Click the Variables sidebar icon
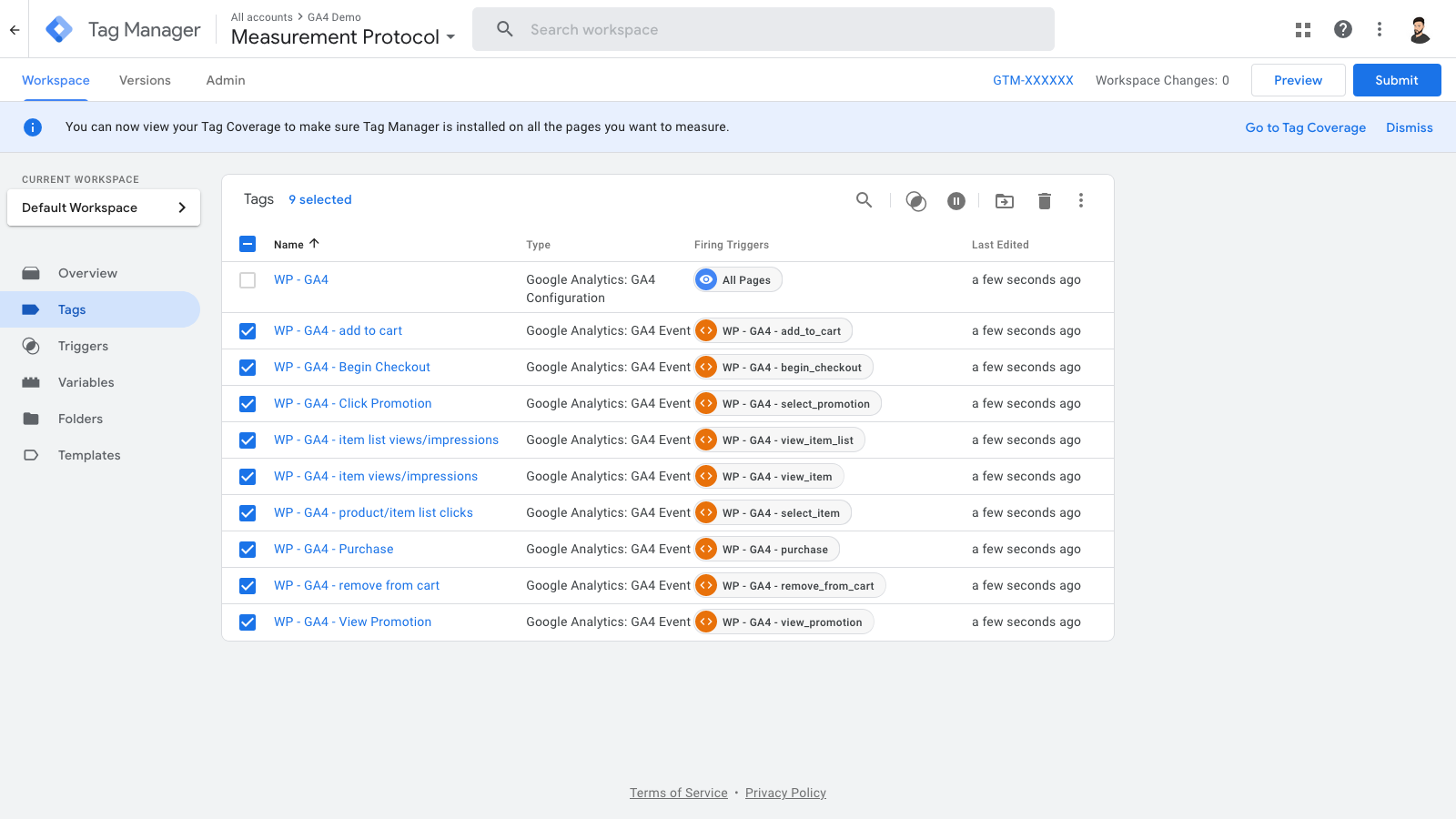This screenshot has height=819, width=1456. 31,382
